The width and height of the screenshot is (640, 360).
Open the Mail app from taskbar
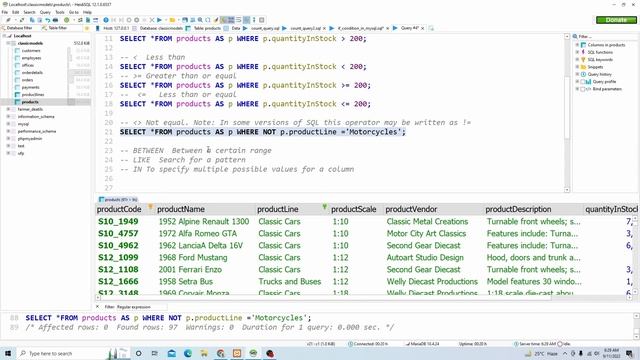171,353
